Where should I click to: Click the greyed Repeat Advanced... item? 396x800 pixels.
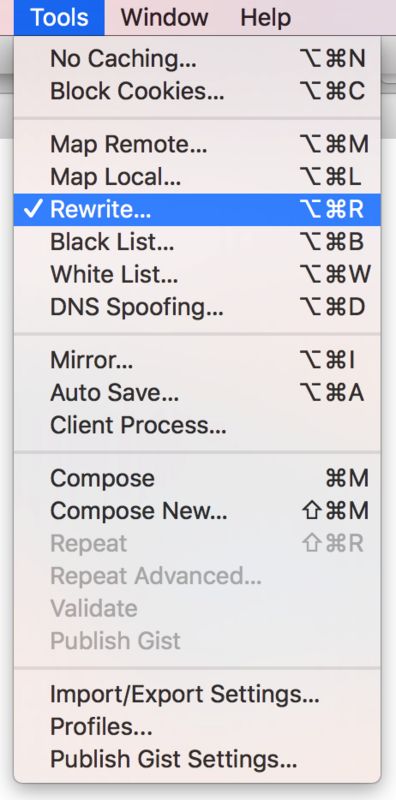pyautogui.click(x=197, y=576)
